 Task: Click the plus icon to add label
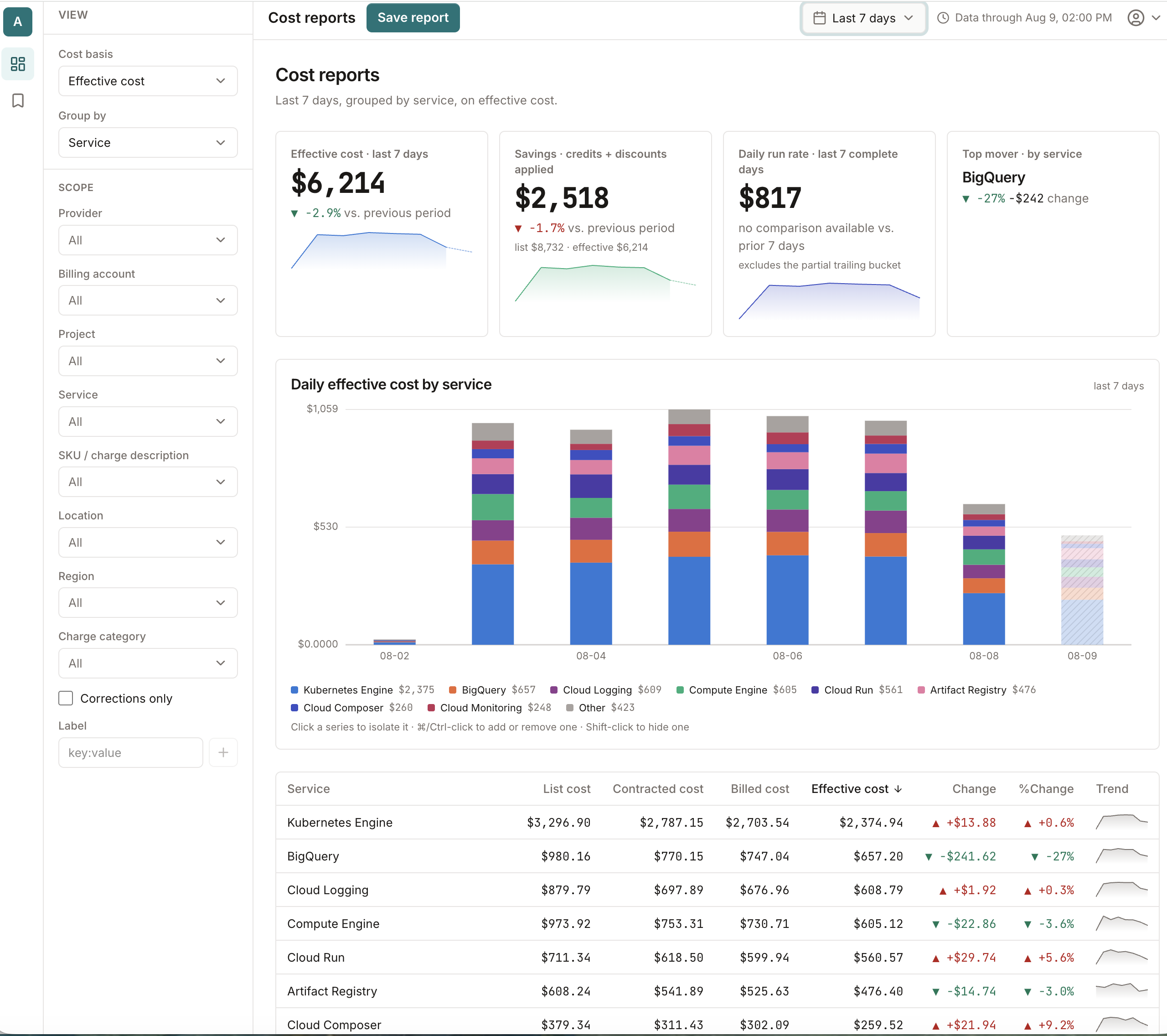click(x=223, y=753)
